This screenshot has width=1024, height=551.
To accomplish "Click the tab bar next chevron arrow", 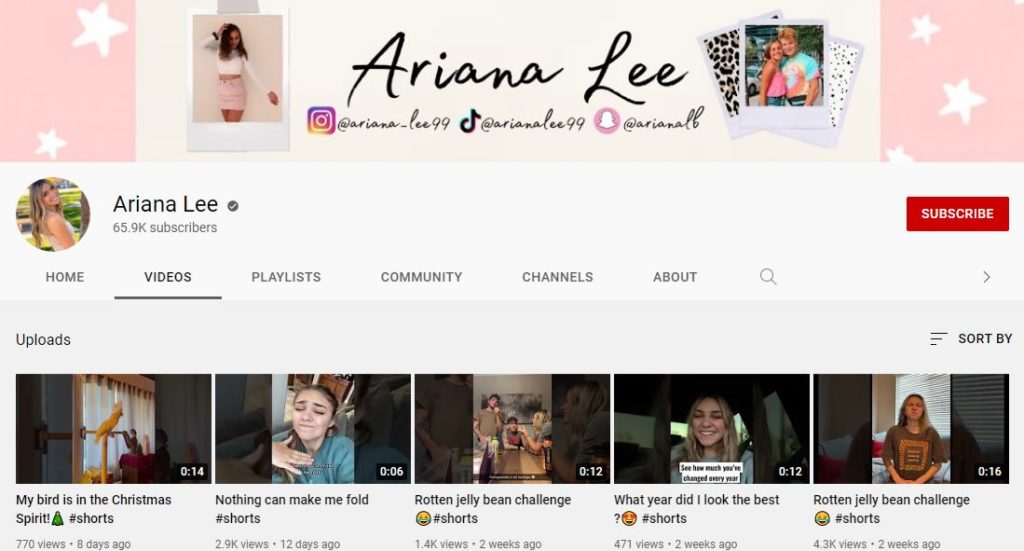I will (986, 277).
